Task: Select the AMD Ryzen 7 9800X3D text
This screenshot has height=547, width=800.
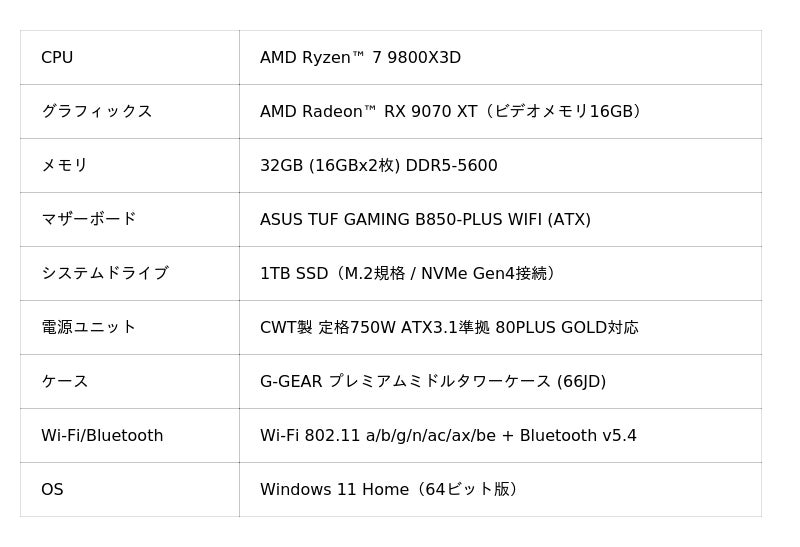Action: coord(360,57)
